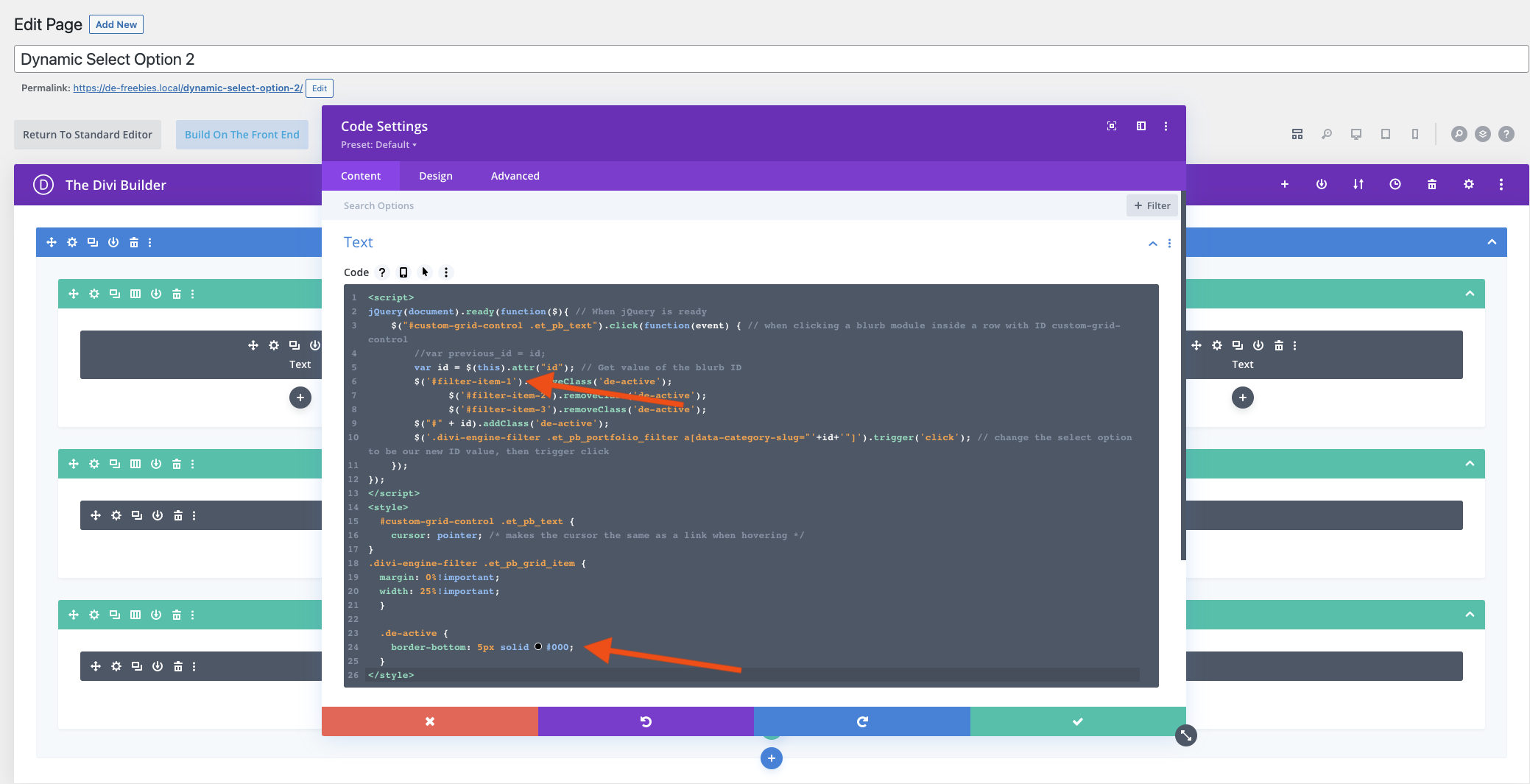
Task: Collapse the third green row with its chevron
Action: 1470,615
